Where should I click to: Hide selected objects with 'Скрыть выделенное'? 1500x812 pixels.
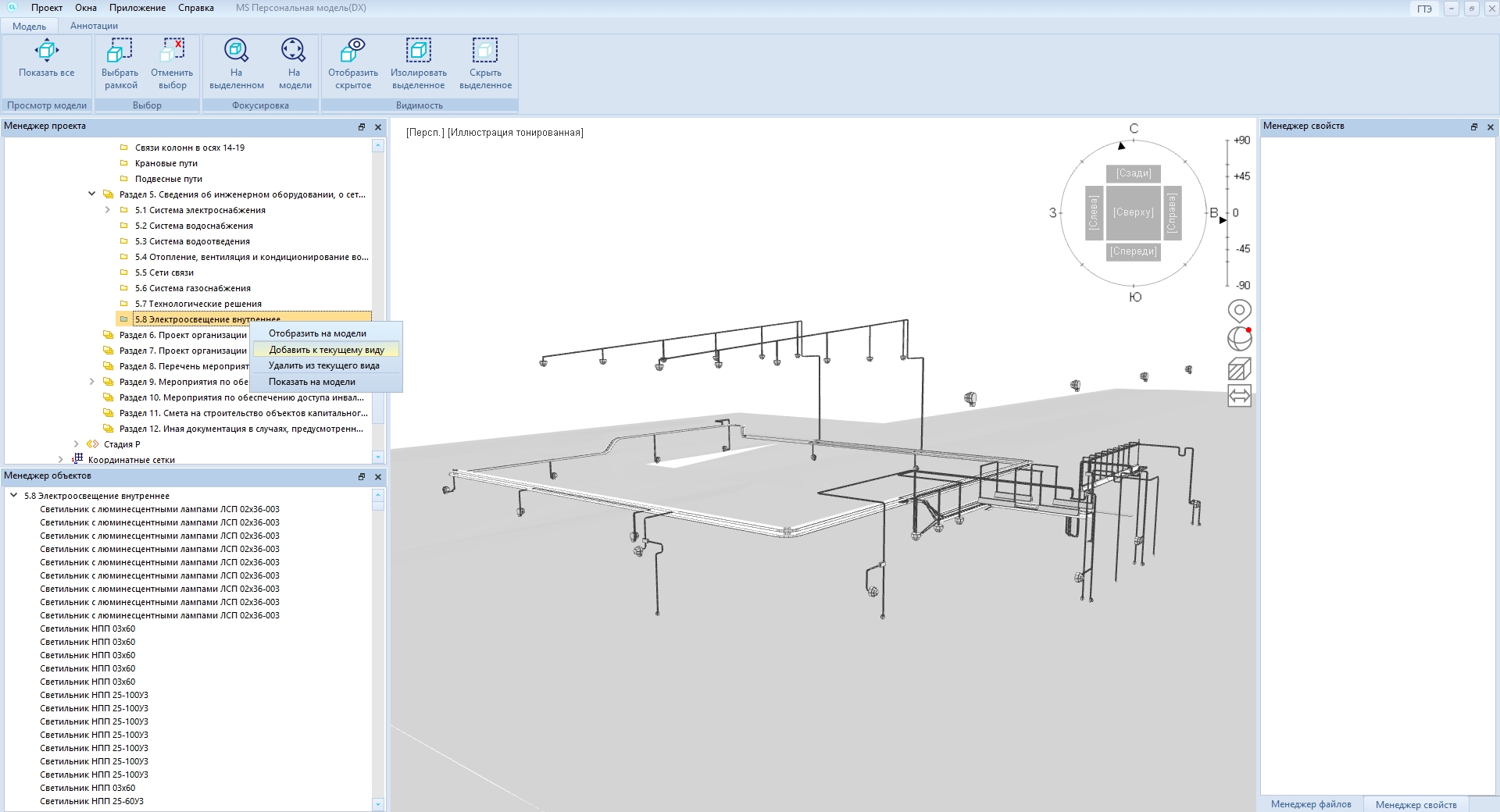tap(484, 52)
